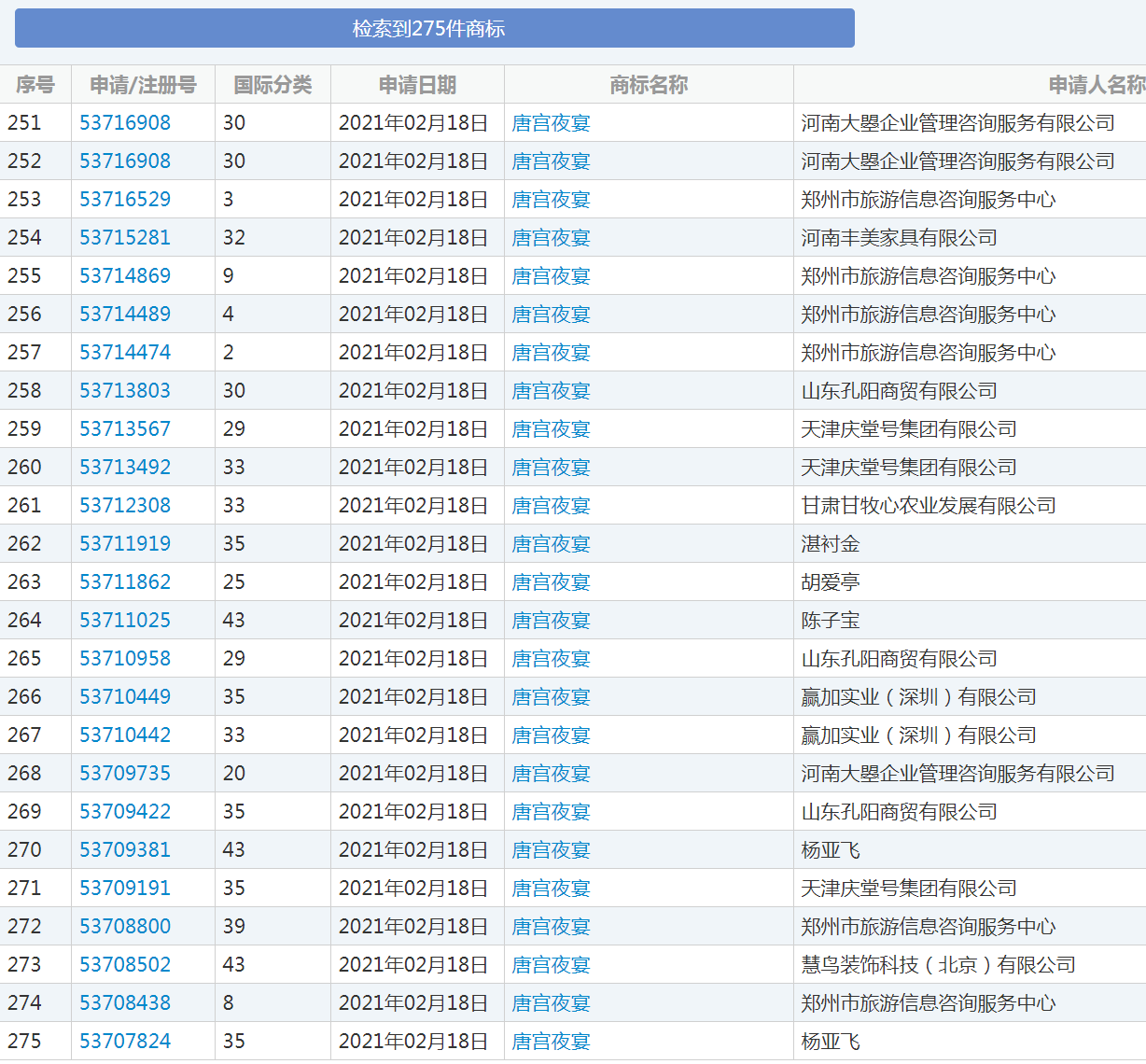Select applicant 河南丰美家具有限公司

pyautogui.click(x=900, y=237)
